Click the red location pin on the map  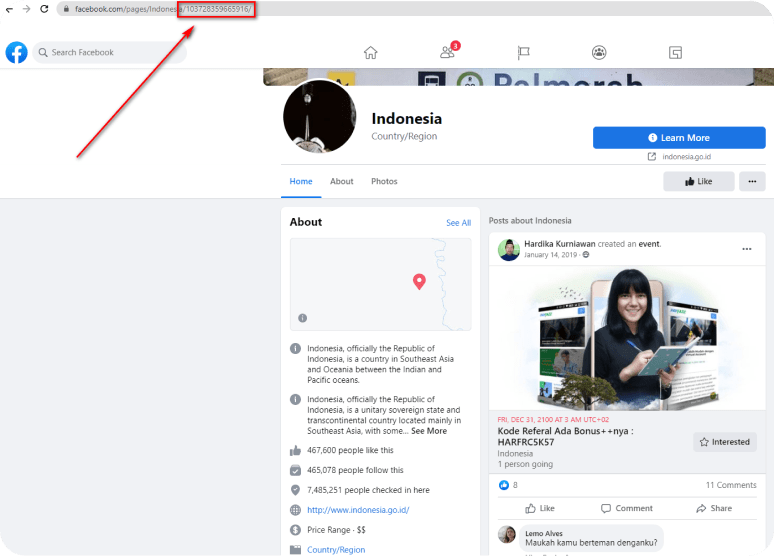coord(419,281)
